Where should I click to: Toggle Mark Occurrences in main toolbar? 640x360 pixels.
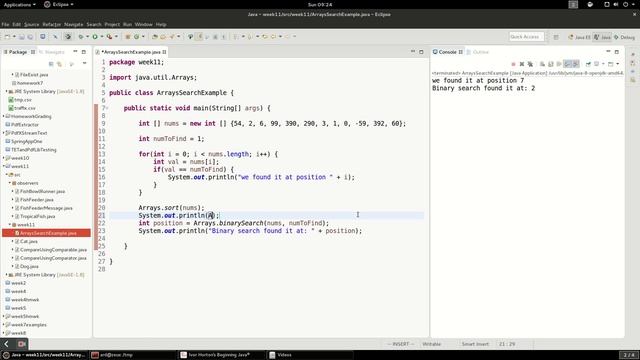coord(199,37)
